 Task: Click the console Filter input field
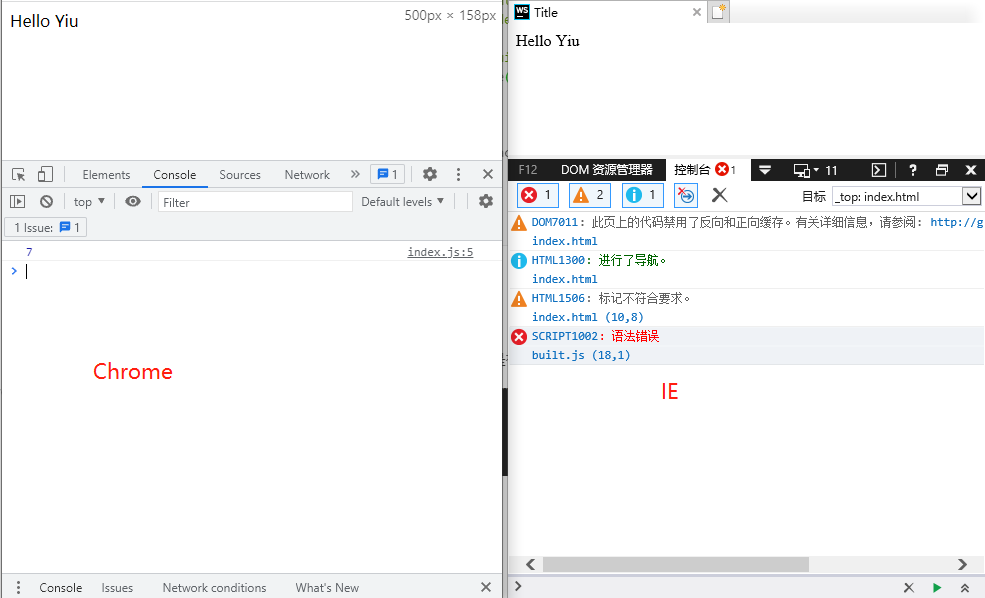(255, 202)
